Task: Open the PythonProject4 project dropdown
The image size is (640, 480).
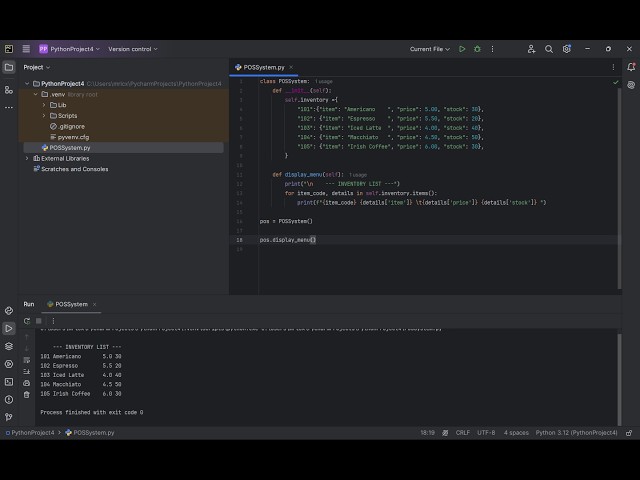Action: point(69,49)
